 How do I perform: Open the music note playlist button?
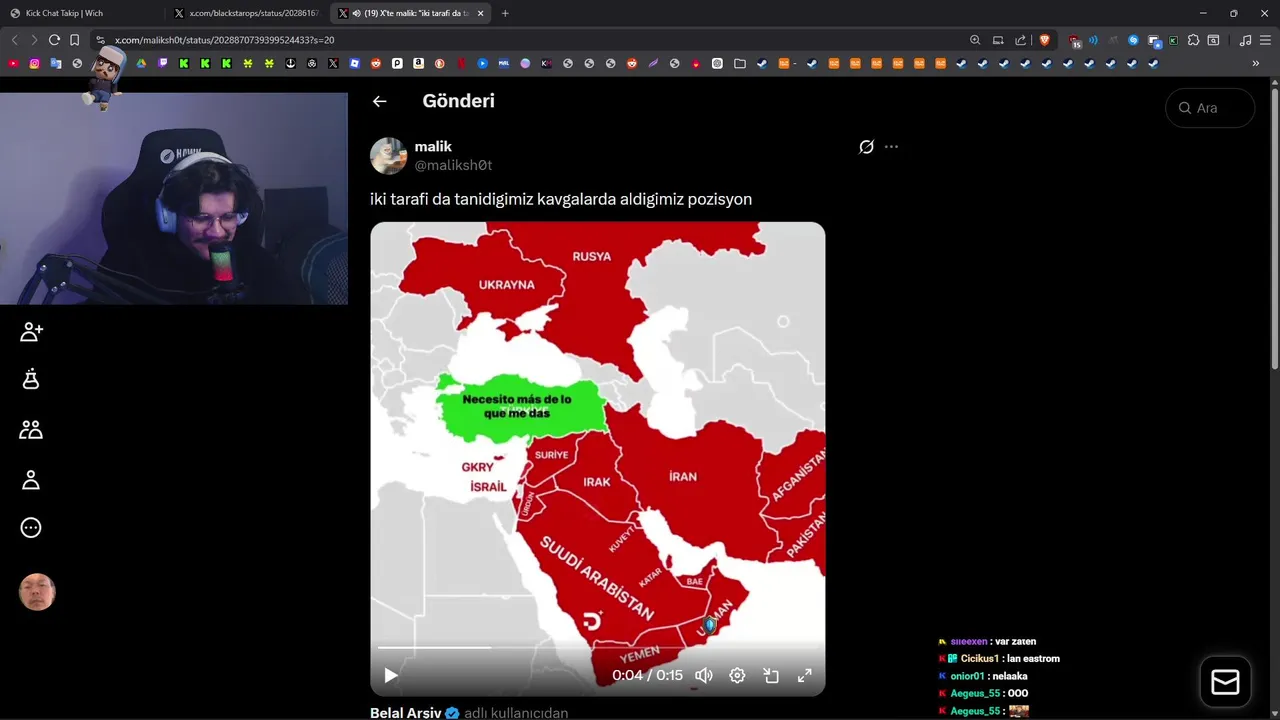pos(1245,40)
